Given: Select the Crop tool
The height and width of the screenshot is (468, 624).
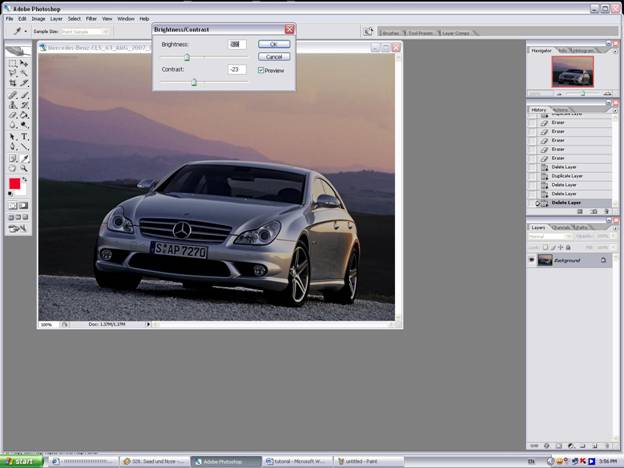Looking at the screenshot, I should click(x=13, y=84).
